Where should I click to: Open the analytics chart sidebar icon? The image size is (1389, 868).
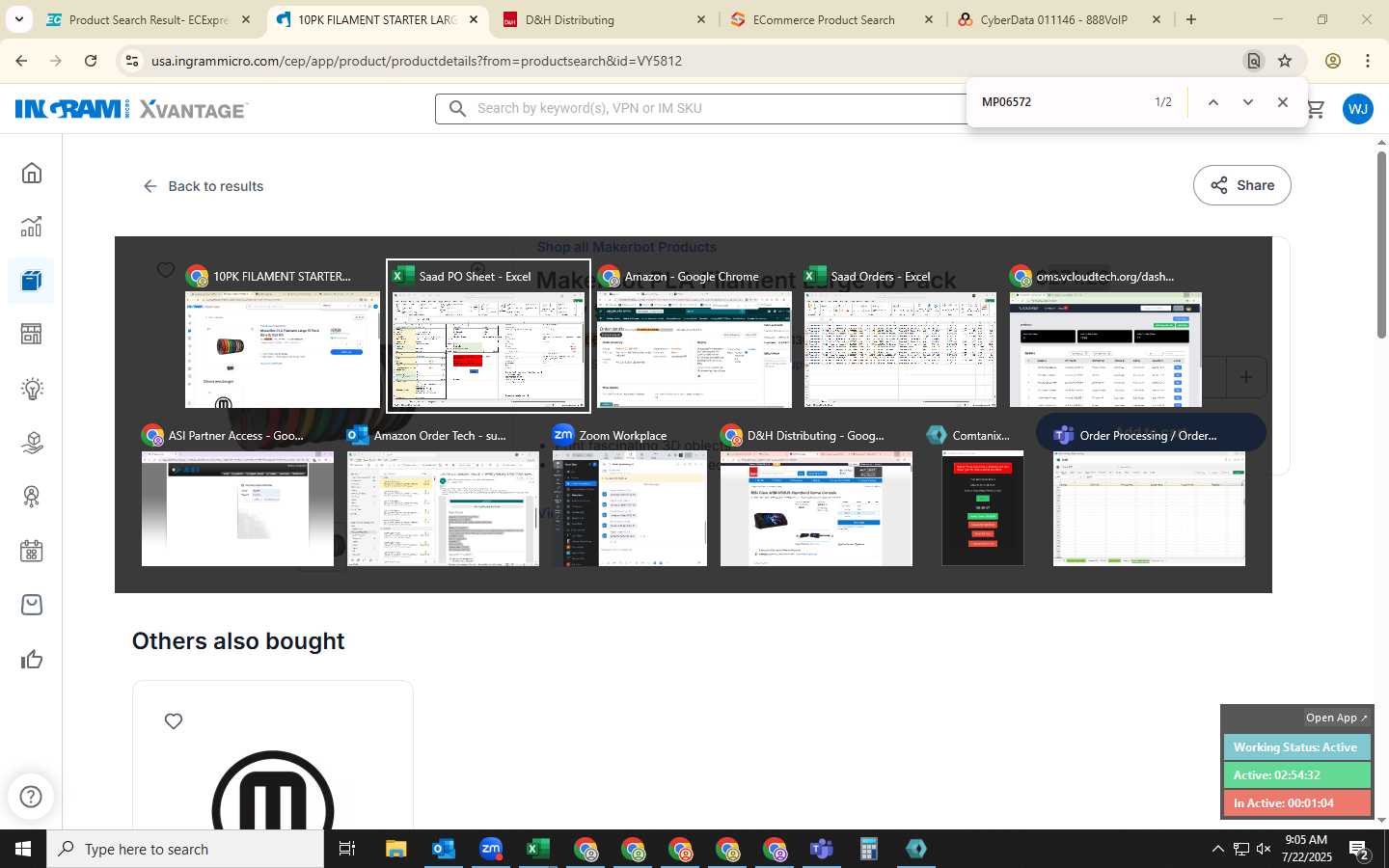tap(32, 227)
